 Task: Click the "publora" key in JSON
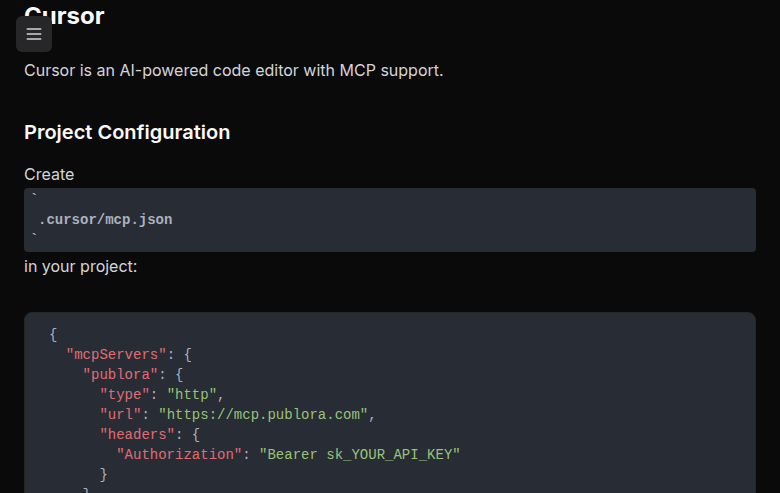pyautogui.click(x=120, y=375)
